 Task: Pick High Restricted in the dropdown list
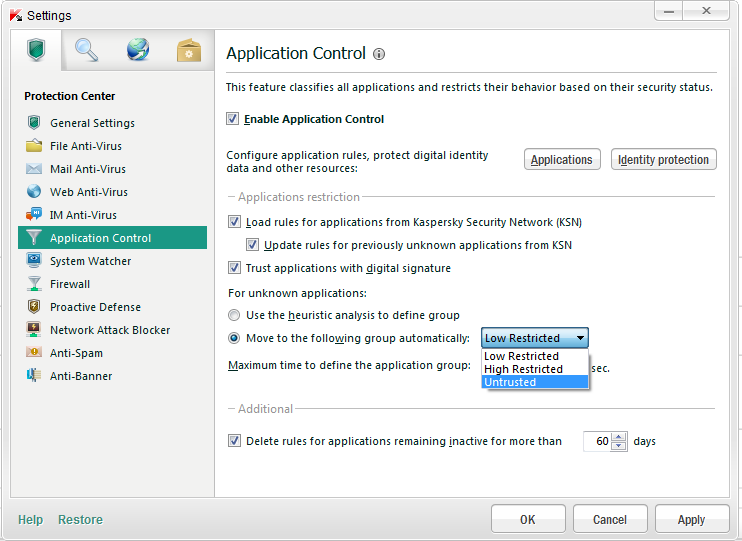click(x=523, y=369)
